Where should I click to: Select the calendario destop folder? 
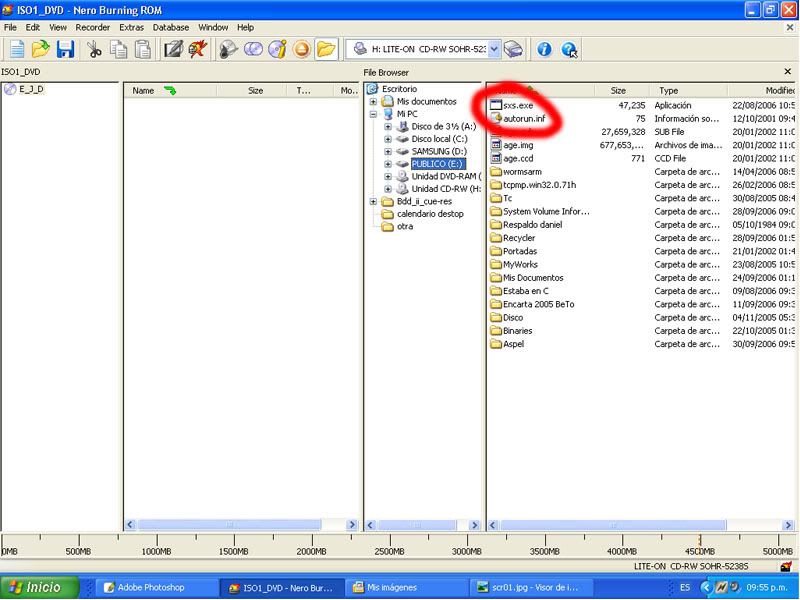(430, 214)
